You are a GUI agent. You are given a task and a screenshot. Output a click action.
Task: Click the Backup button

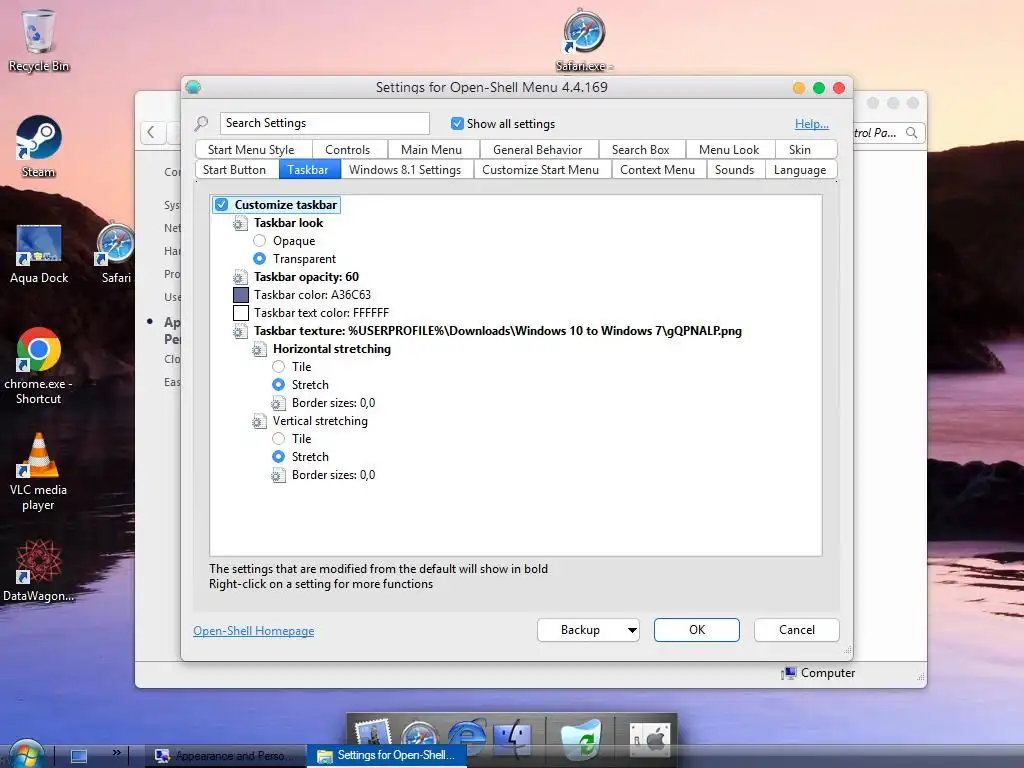[x=580, y=630]
